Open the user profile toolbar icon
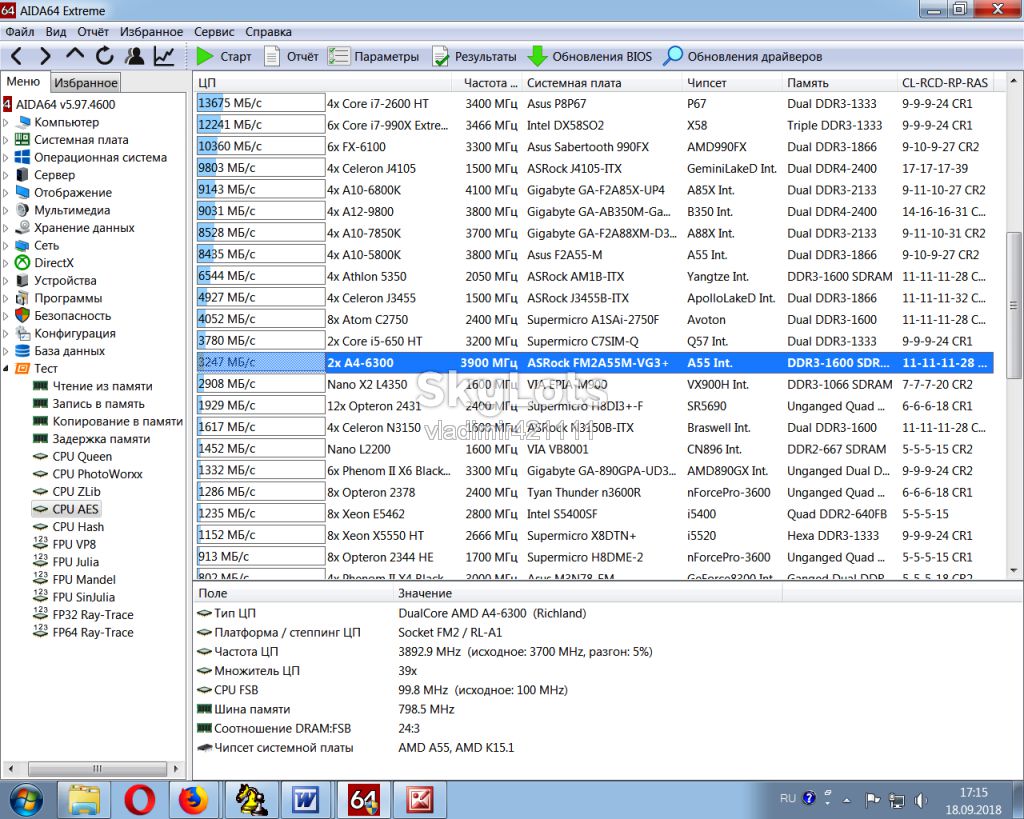 [135, 56]
